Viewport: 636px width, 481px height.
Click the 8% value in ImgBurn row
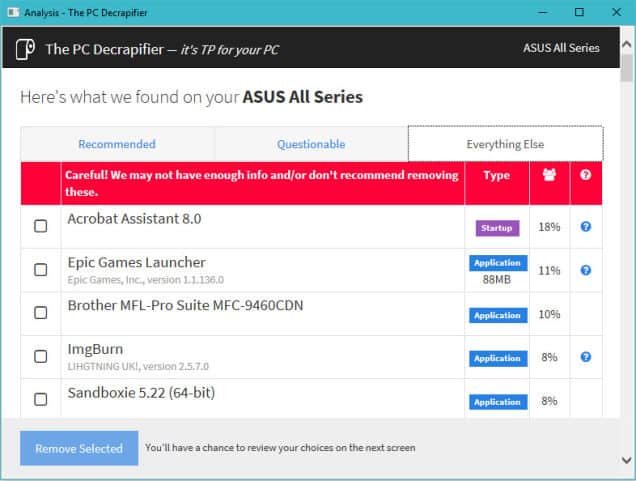[549, 357]
